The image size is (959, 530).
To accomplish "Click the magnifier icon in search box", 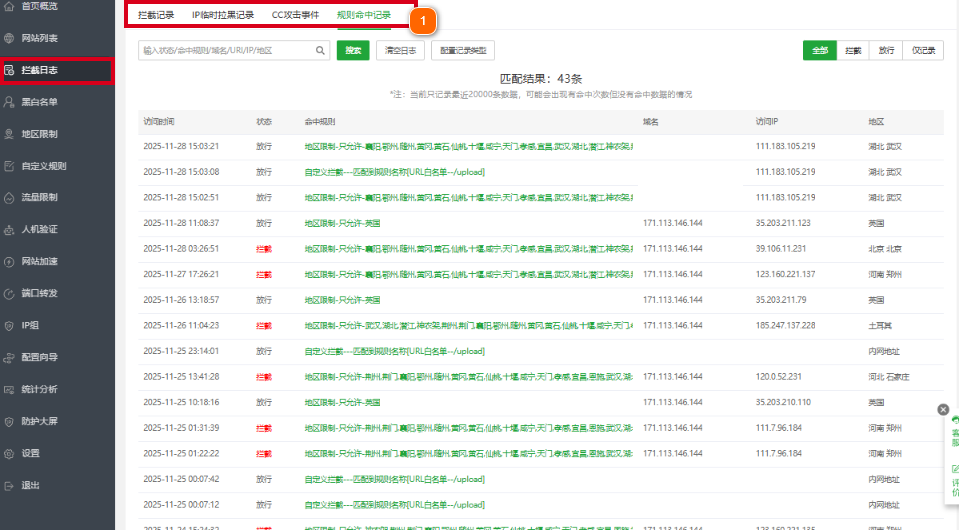I will (x=320, y=51).
